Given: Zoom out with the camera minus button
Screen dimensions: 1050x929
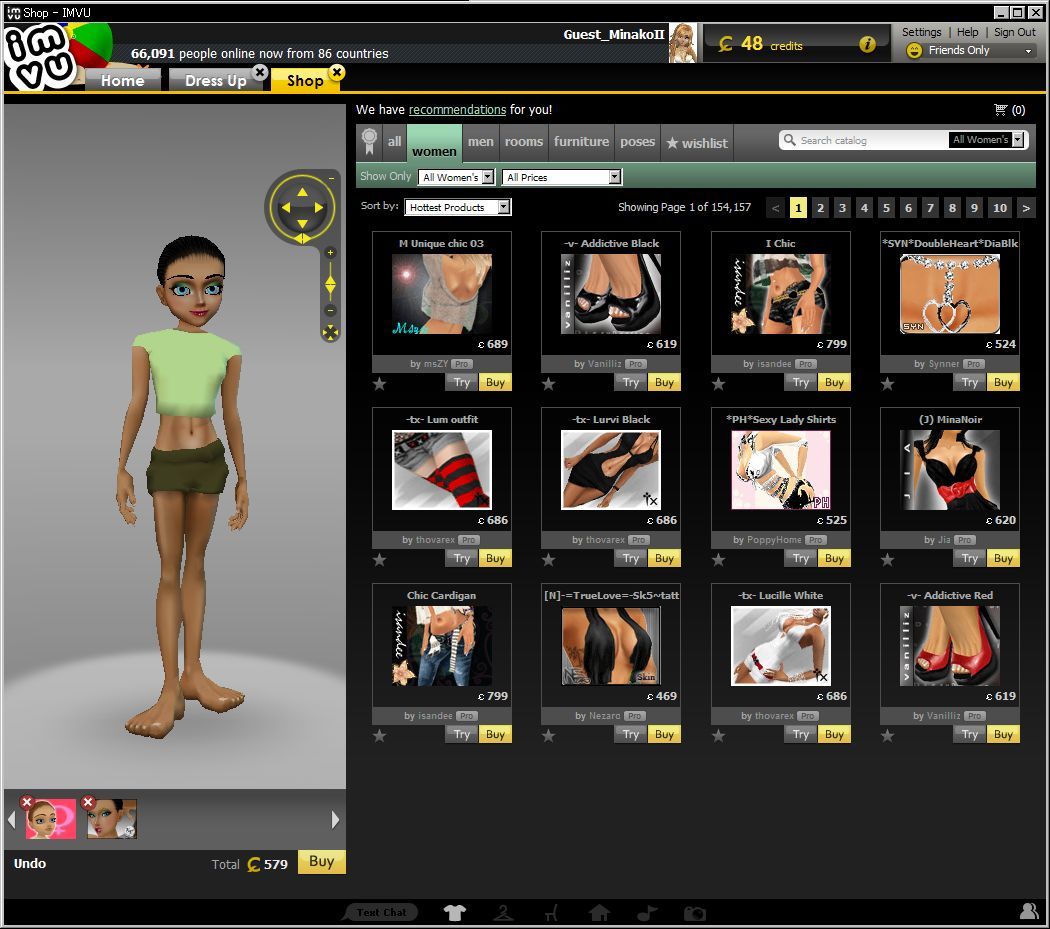Looking at the screenshot, I should pyautogui.click(x=330, y=310).
